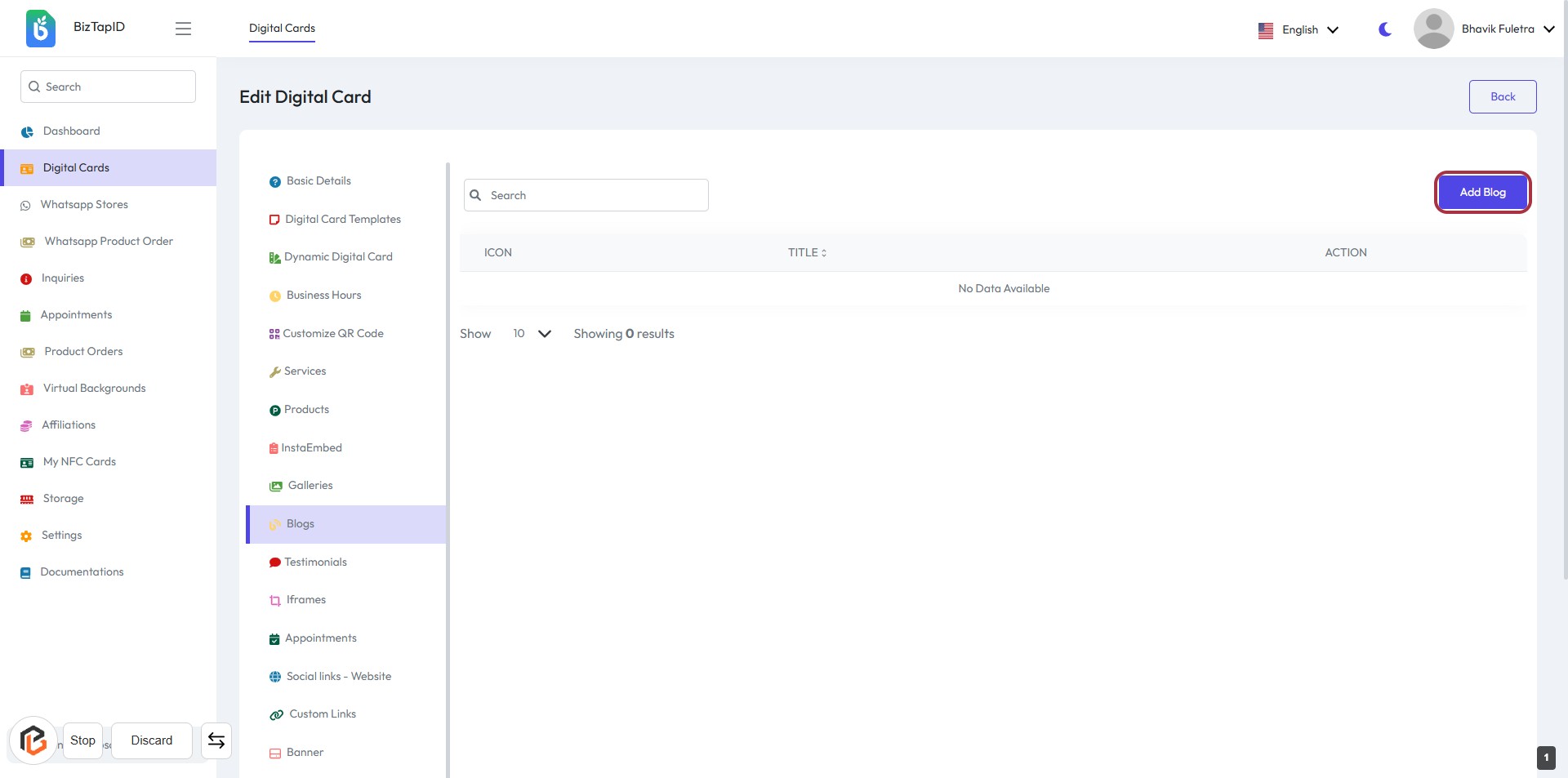The width and height of the screenshot is (1568, 778).
Task: Open the English language dropdown
Action: coord(1298,30)
